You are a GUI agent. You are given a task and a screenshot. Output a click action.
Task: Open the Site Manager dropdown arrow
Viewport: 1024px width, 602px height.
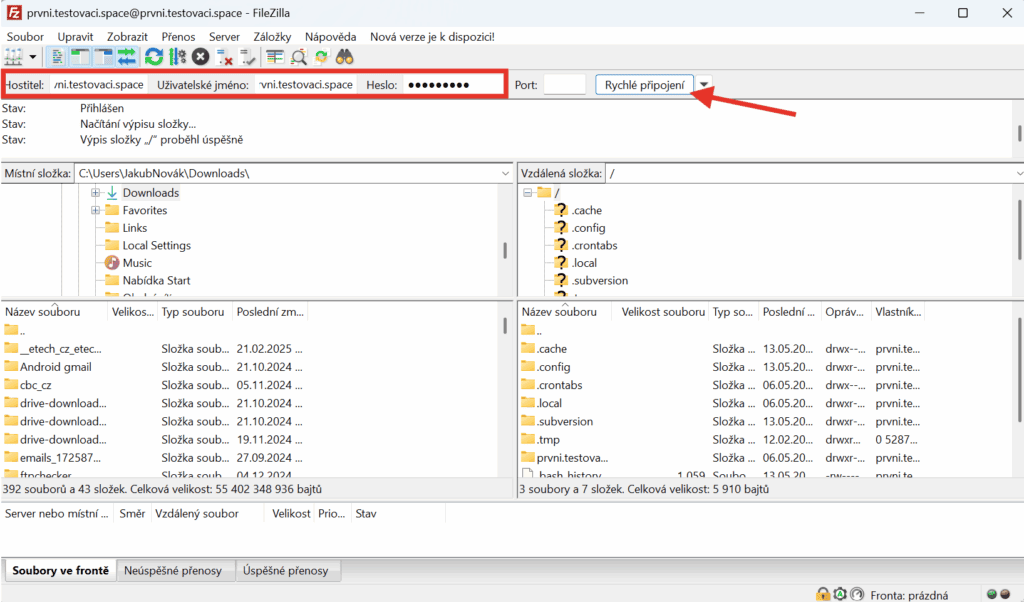pyautogui.click(x=32, y=57)
